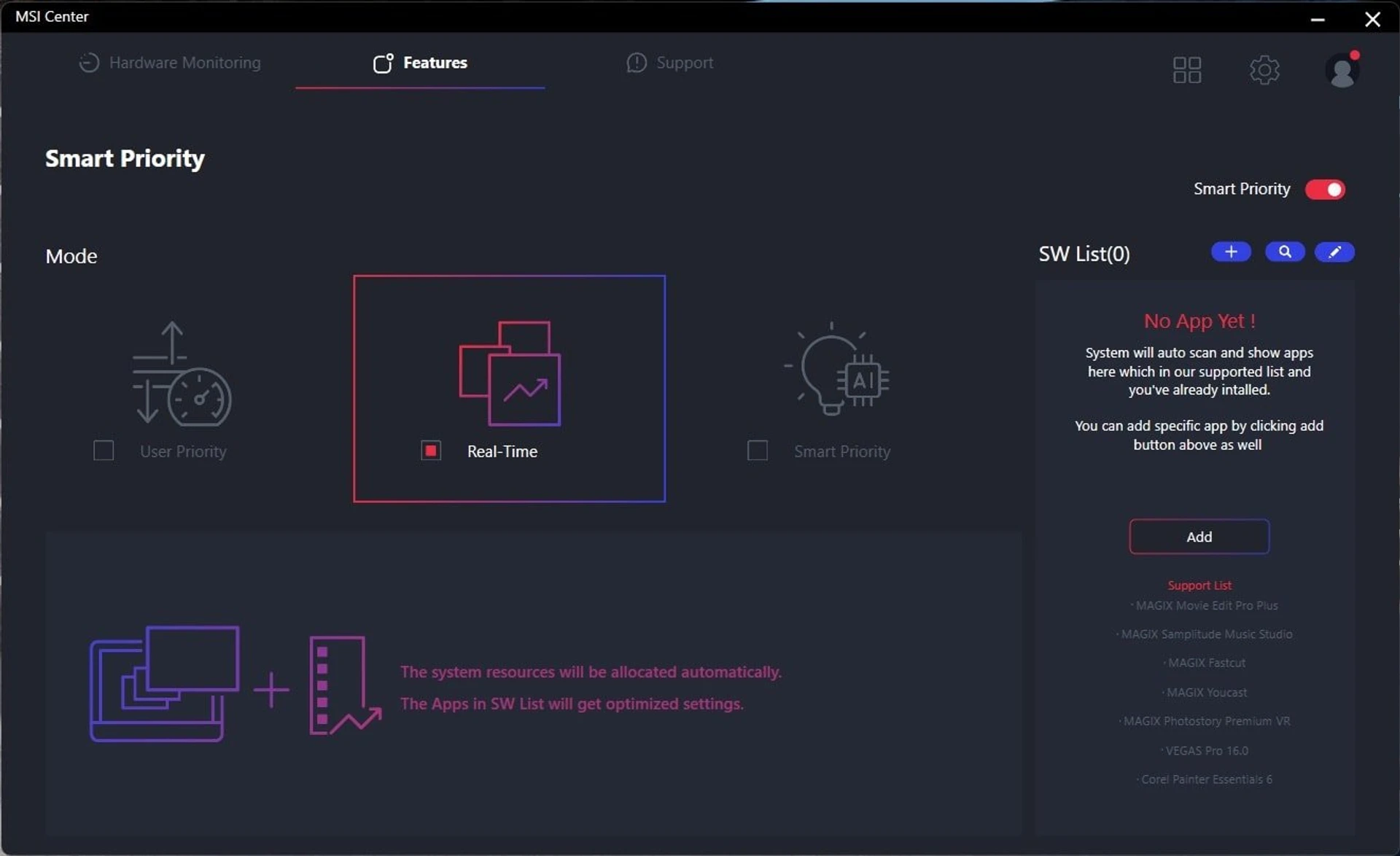The image size is (1400, 856).
Task: Click the Add button in SW List
Action: [x=1199, y=537]
